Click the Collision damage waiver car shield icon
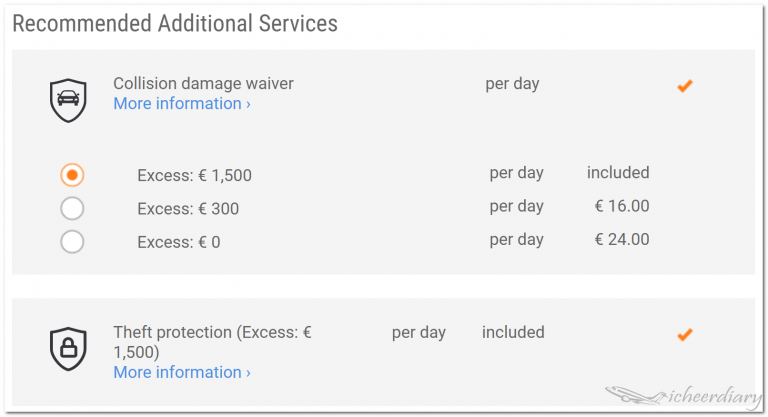 tap(68, 98)
